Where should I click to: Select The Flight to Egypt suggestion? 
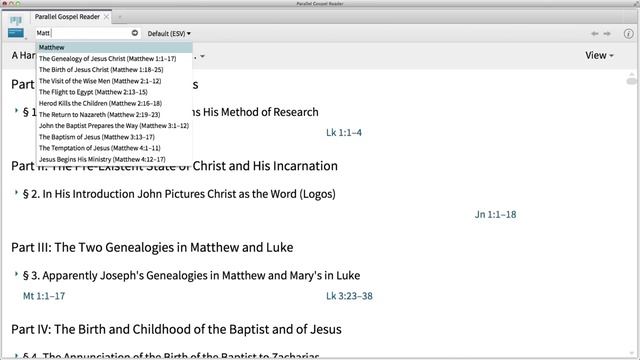[114, 92]
